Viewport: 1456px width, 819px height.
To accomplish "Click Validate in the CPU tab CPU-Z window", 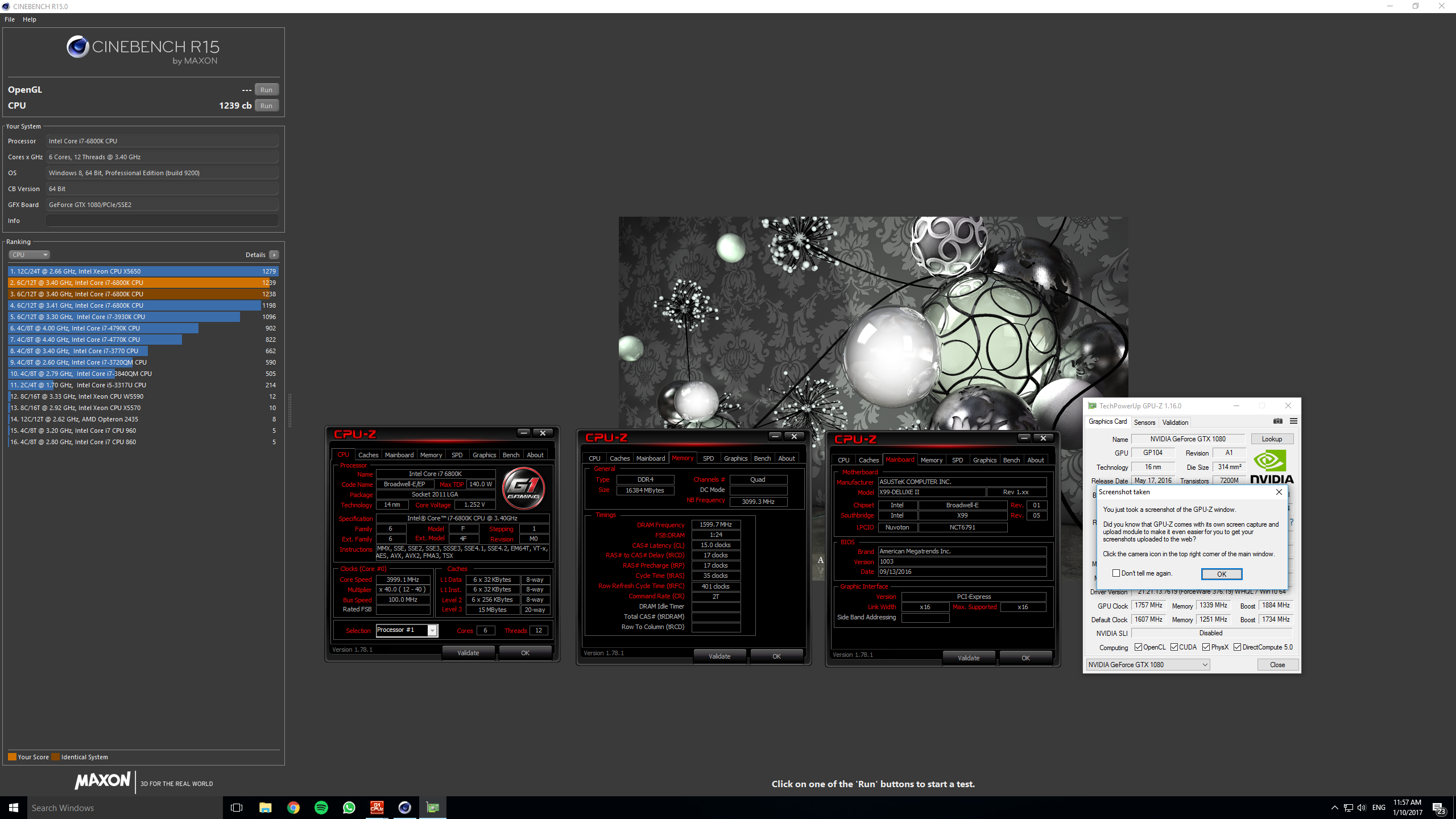I will click(468, 653).
